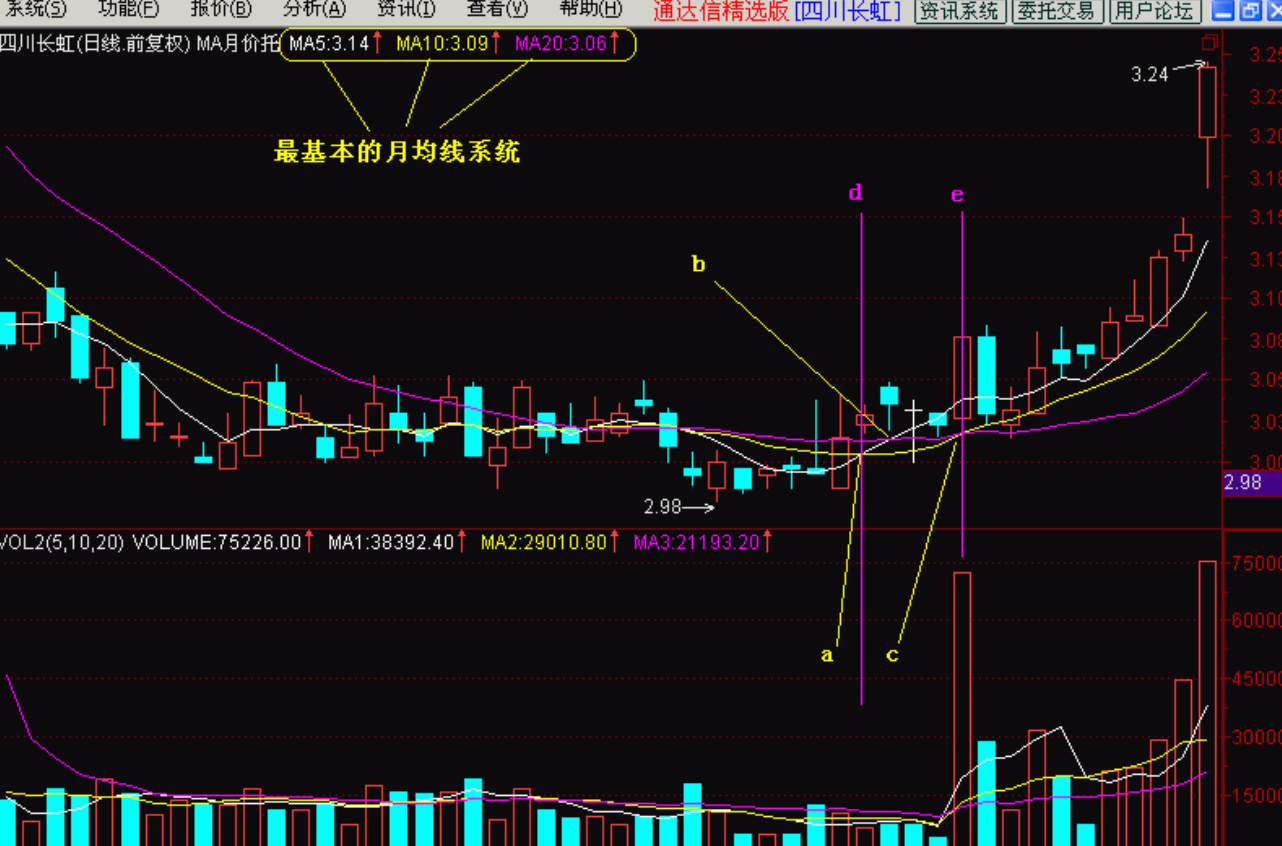Open the 资讯(I) menu
This screenshot has width=1282, height=846.
coord(405,10)
